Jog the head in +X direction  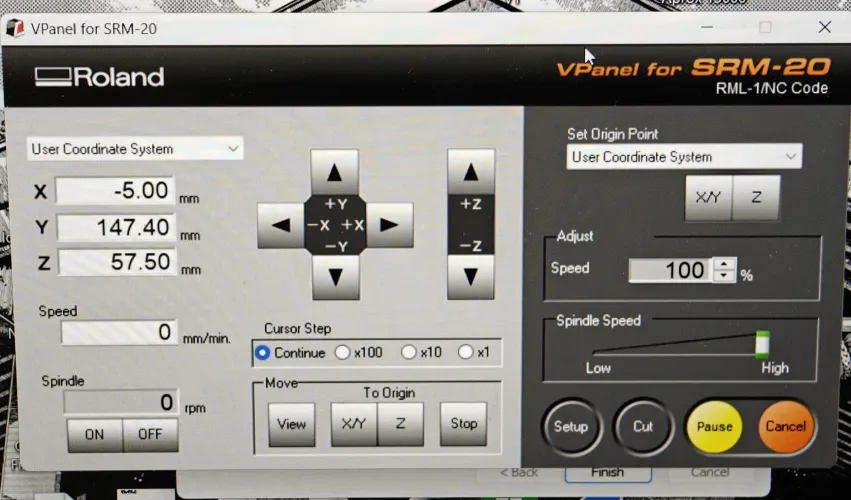pyautogui.click(x=390, y=225)
